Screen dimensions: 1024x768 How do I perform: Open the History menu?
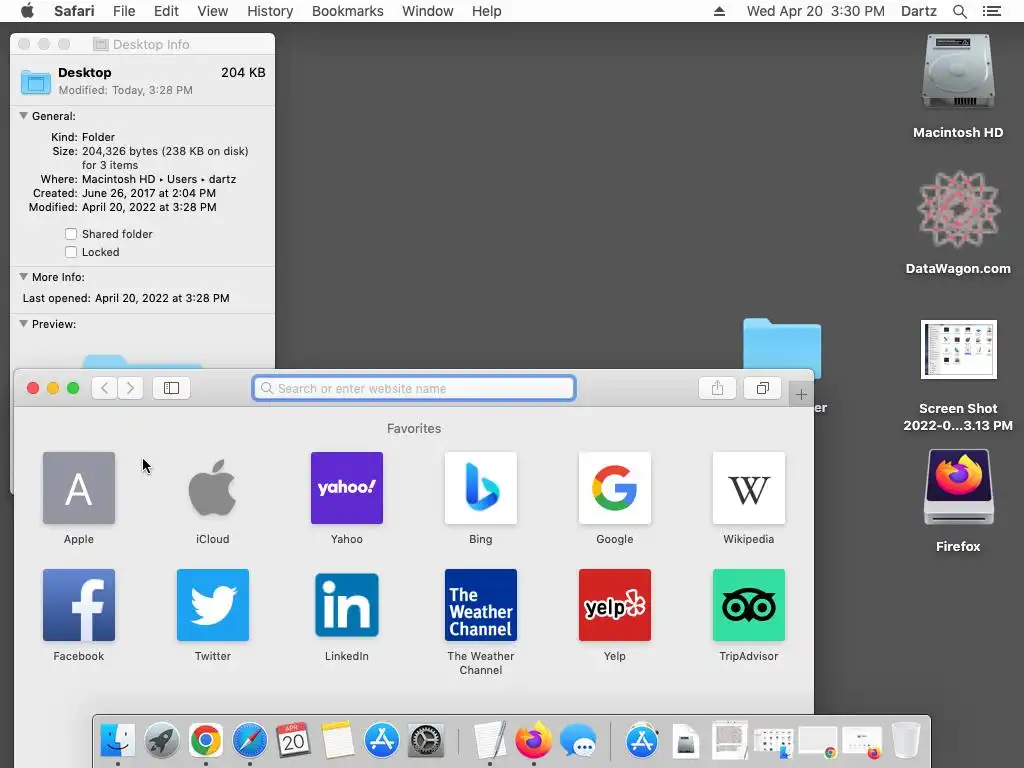click(270, 11)
